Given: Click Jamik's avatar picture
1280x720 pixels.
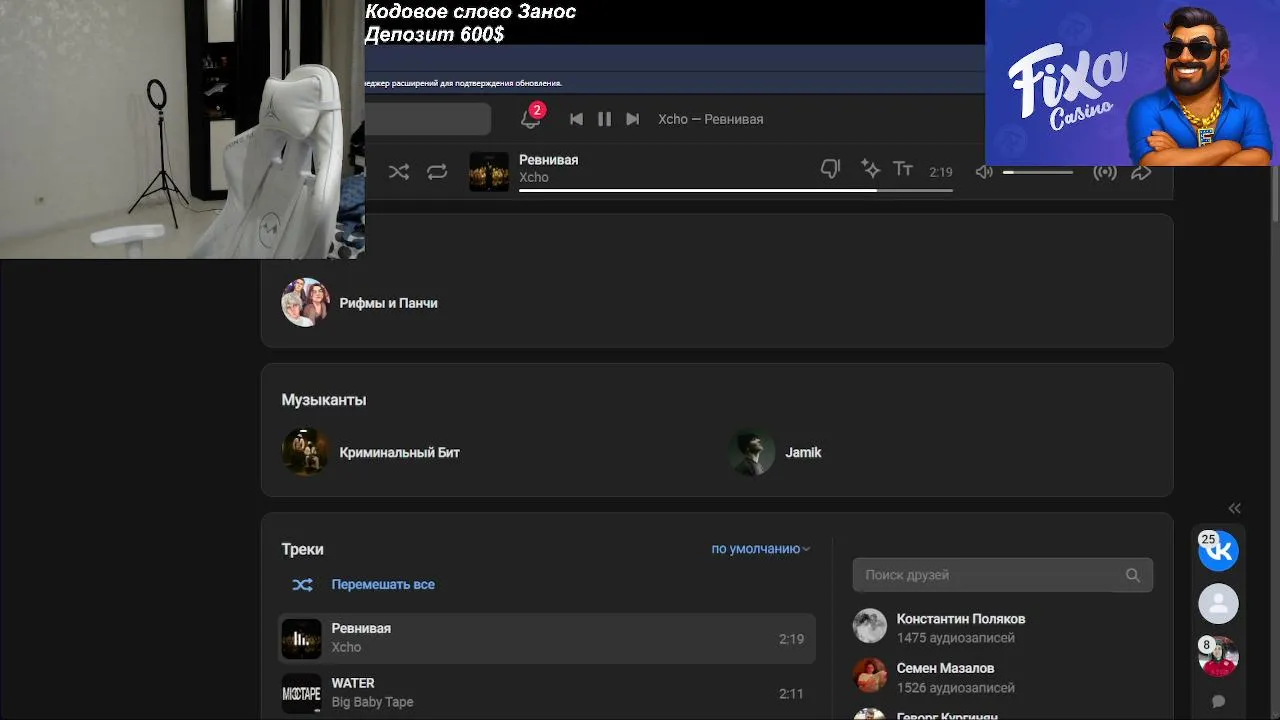Looking at the screenshot, I should 752,452.
